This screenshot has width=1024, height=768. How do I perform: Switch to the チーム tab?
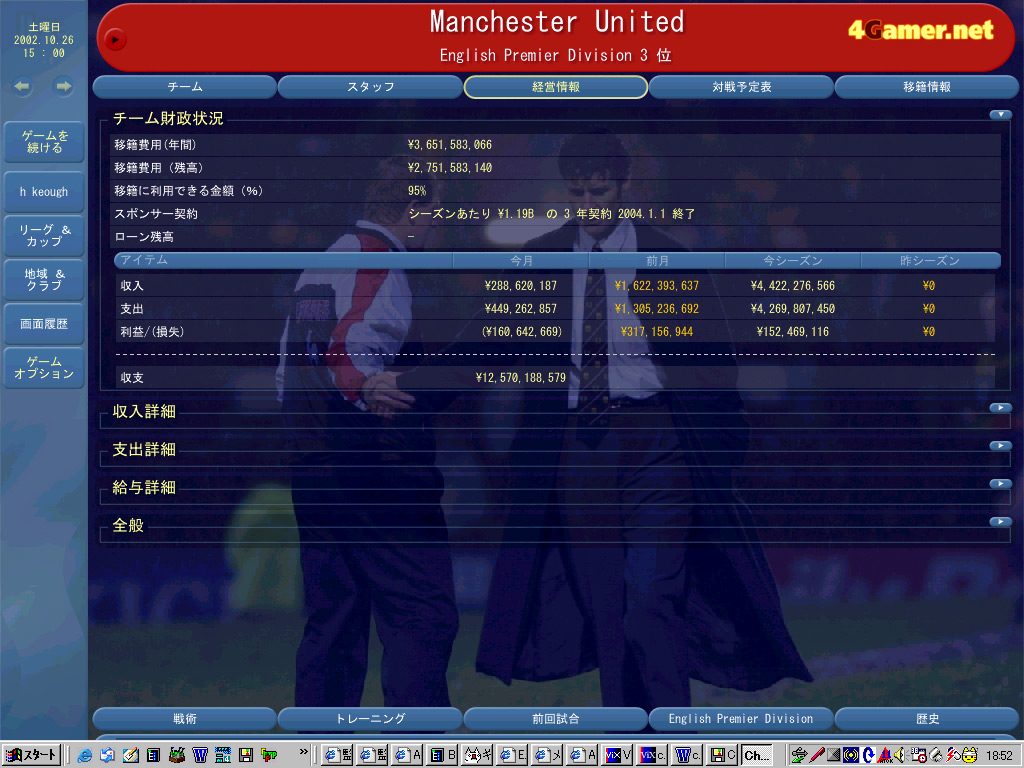185,87
